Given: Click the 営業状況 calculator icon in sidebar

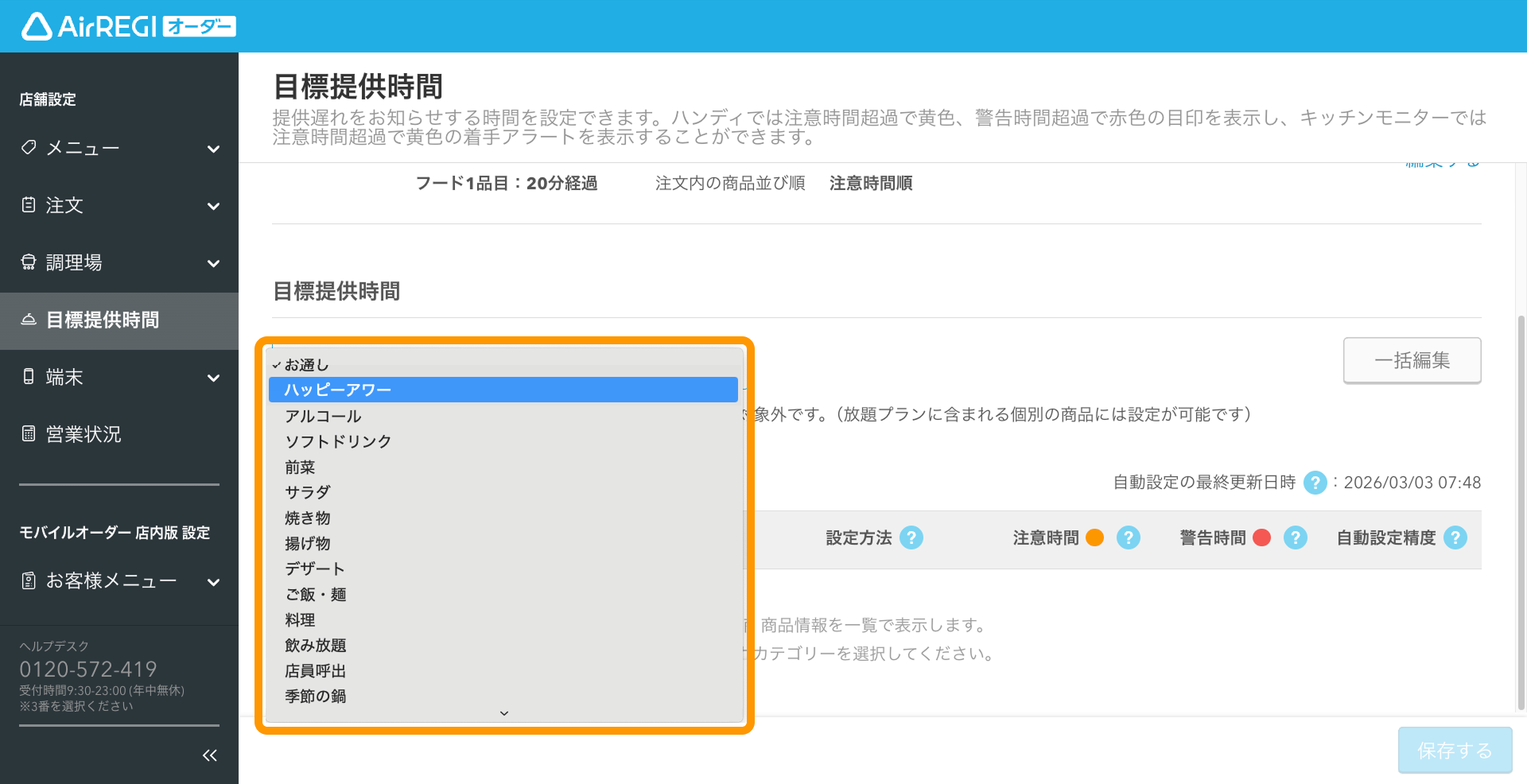Looking at the screenshot, I should (x=29, y=433).
